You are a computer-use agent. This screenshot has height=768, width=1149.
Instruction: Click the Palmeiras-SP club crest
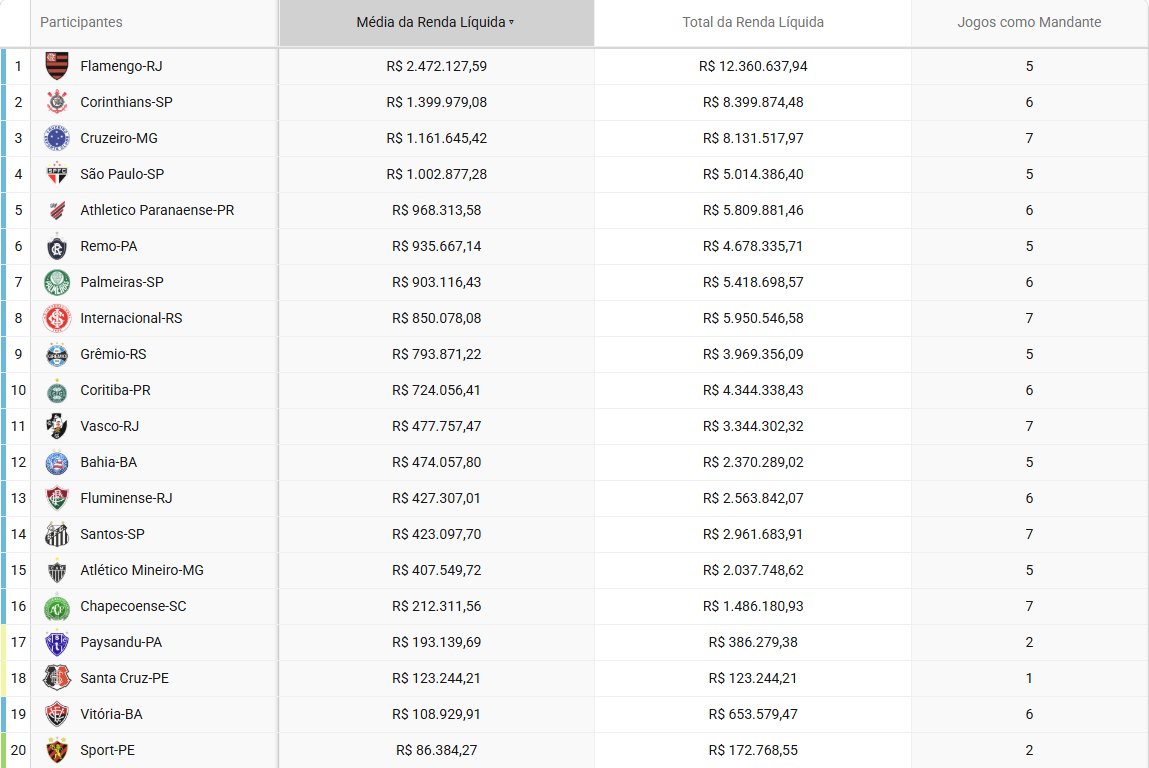tap(56, 282)
